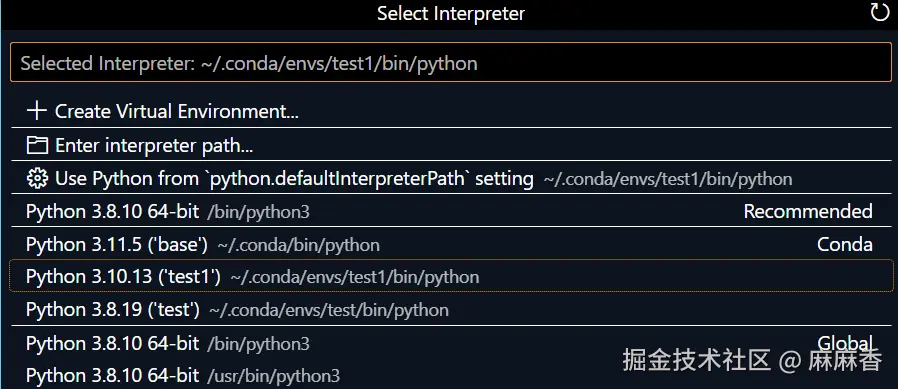The image size is (898, 389).
Task: Select Global Python 3.8.10 64-bit /bin/python3
Action: click(451, 343)
